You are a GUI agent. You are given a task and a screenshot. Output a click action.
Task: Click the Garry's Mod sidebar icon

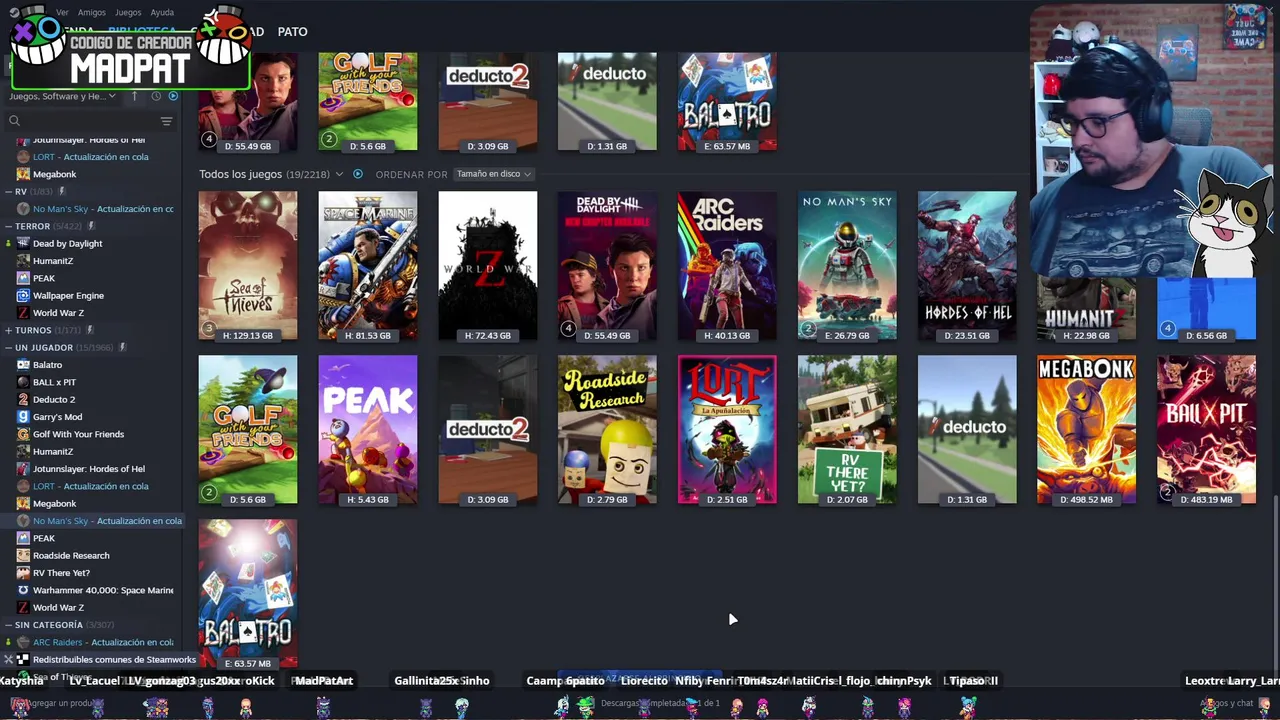(23, 416)
